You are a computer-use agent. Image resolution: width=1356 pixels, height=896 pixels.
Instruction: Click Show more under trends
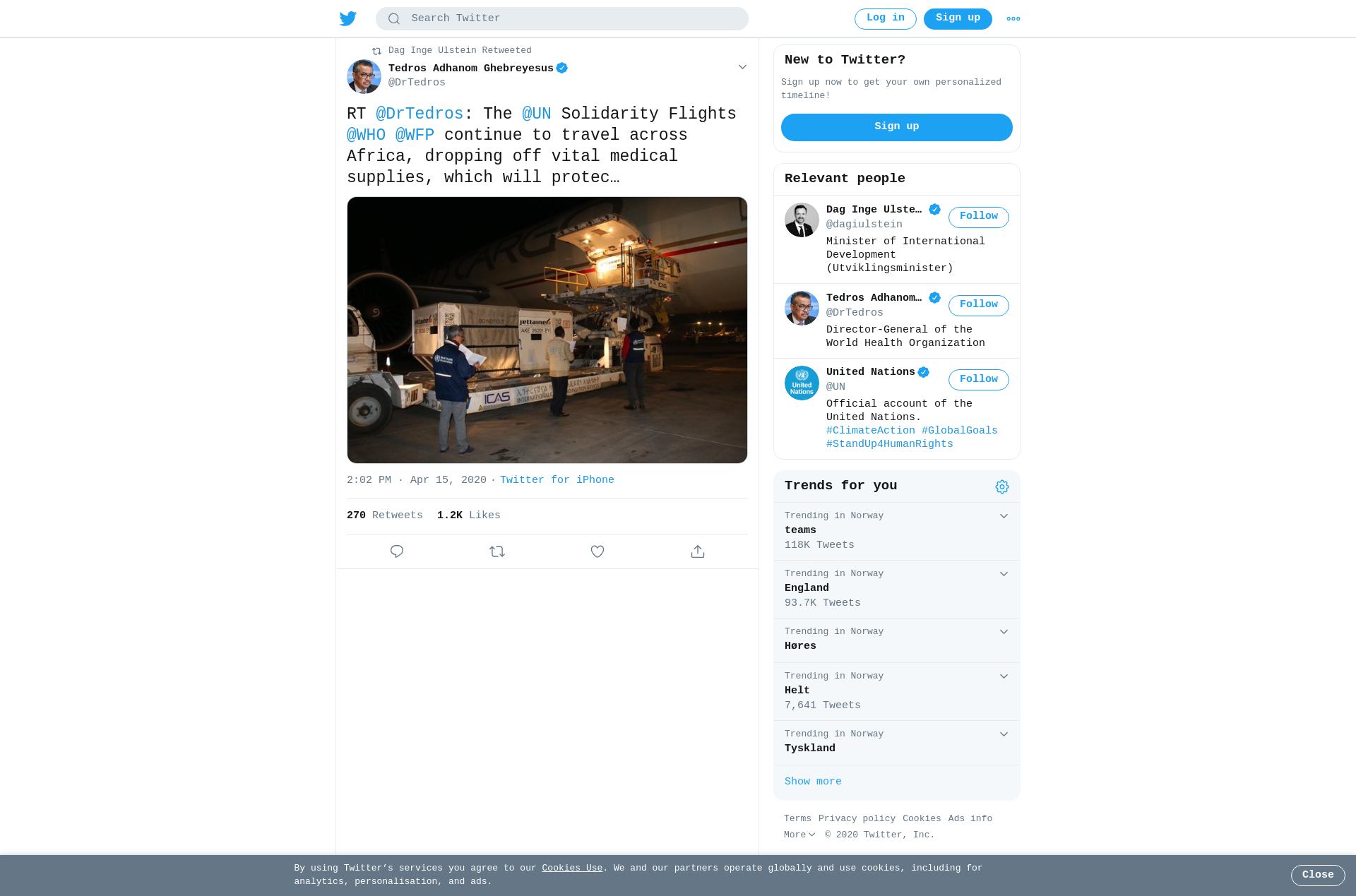coord(813,782)
